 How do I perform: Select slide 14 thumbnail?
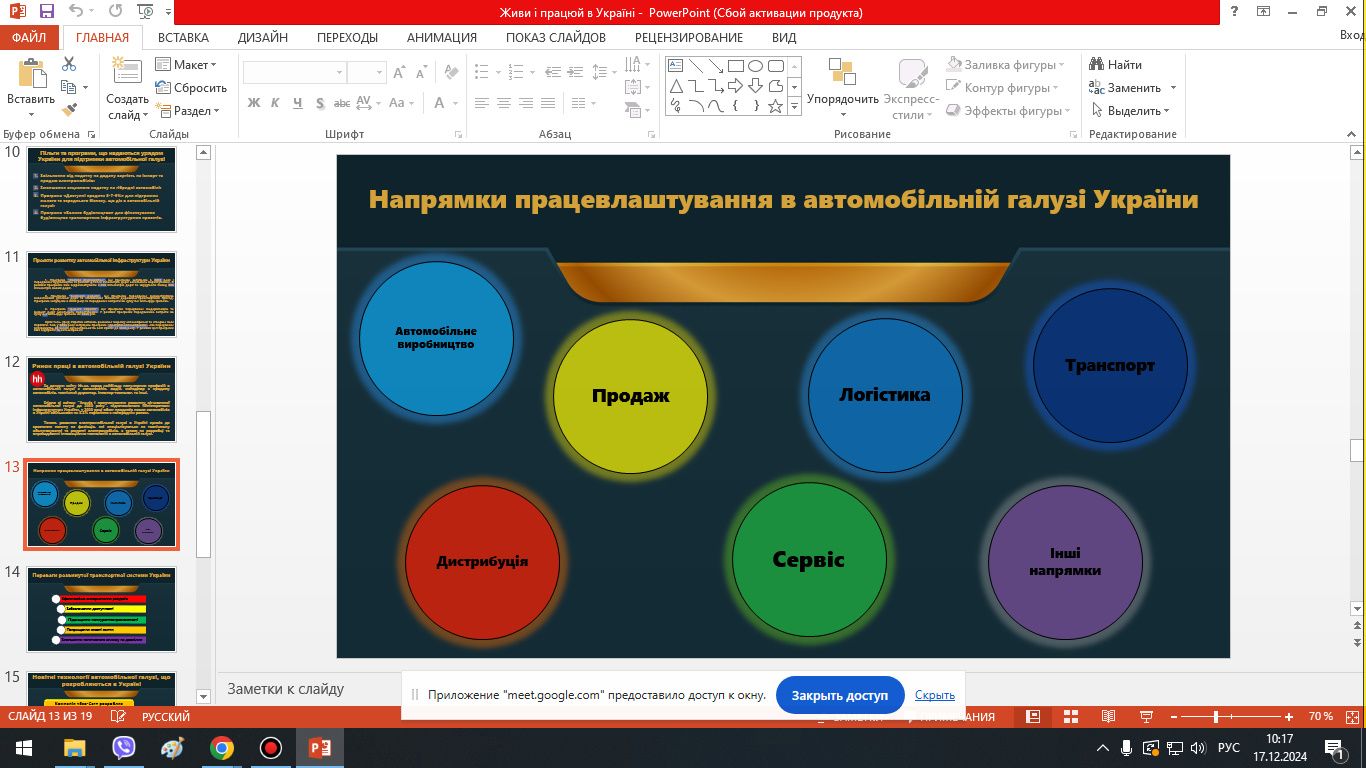(x=101, y=609)
